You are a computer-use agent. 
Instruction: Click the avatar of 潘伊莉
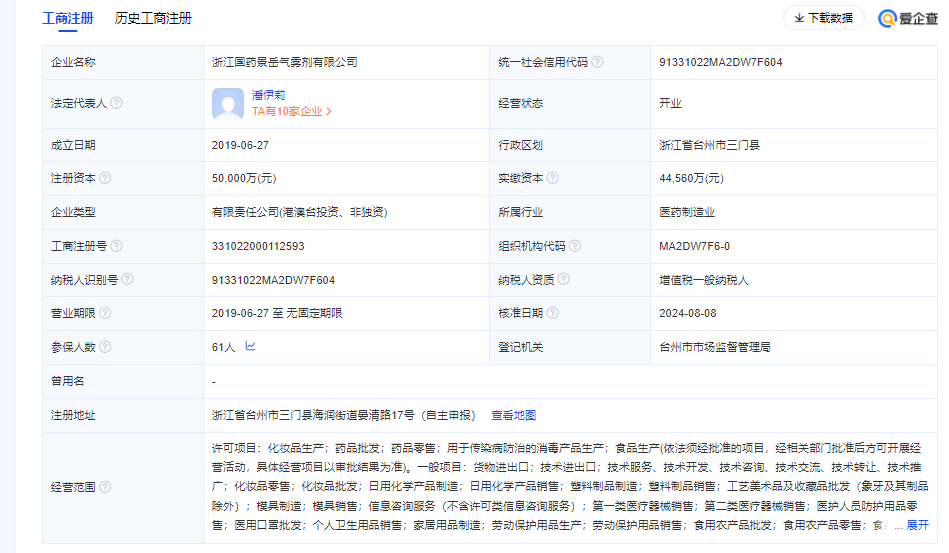click(228, 103)
